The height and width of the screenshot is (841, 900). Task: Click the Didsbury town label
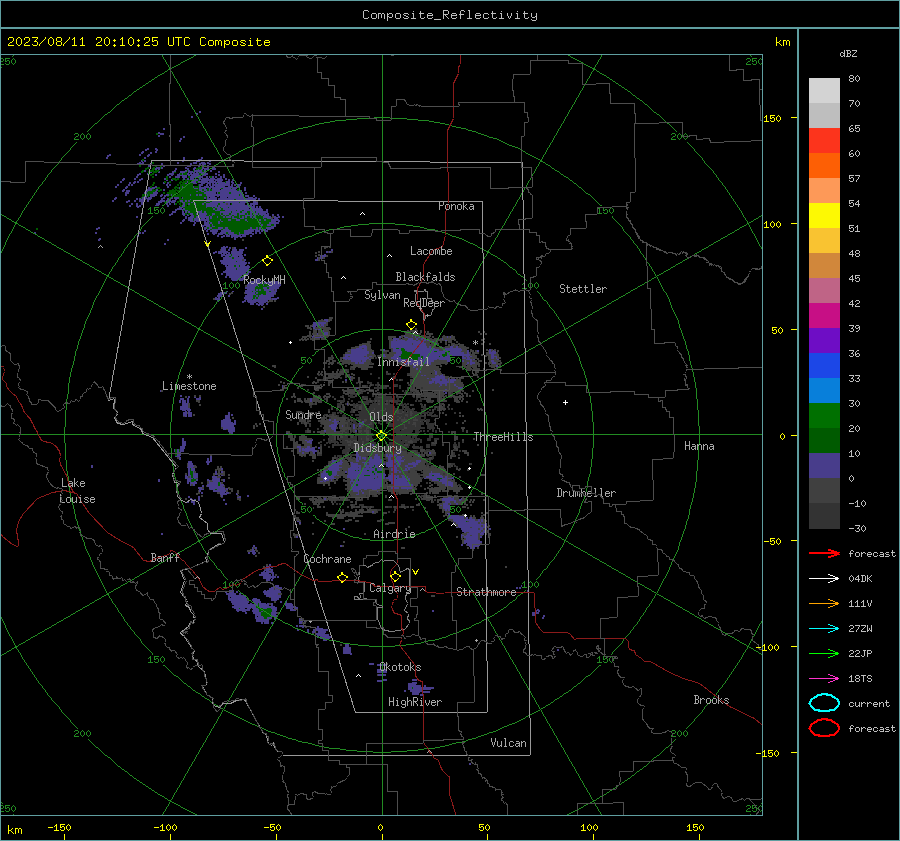coord(377,448)
